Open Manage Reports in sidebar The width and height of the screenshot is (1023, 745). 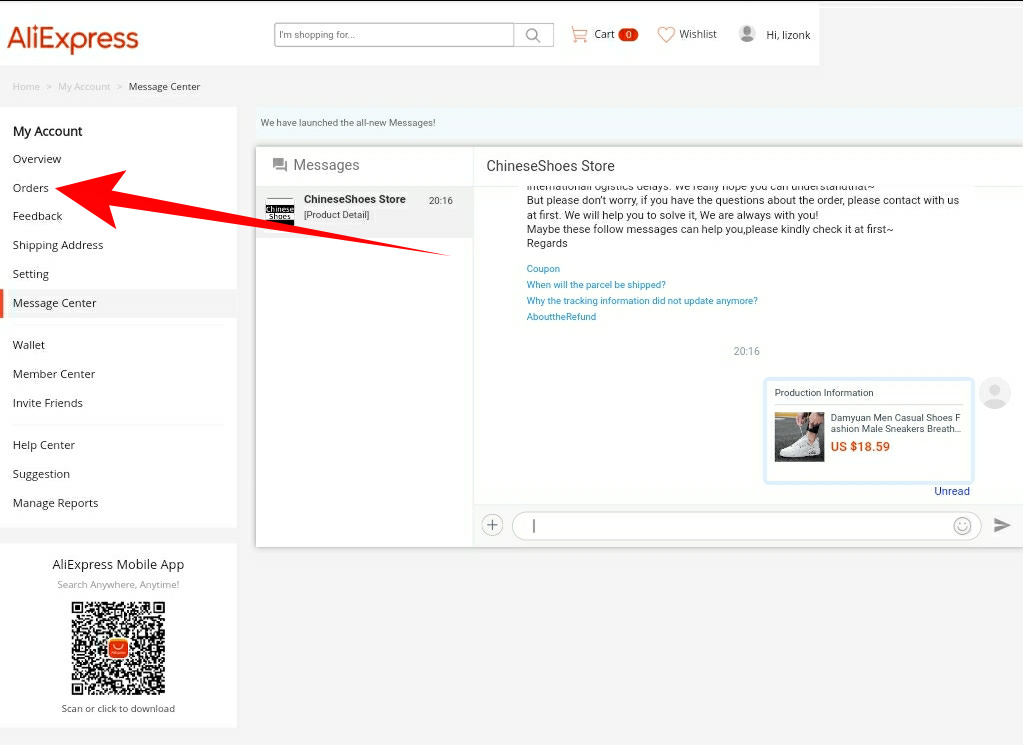point(55,503)
